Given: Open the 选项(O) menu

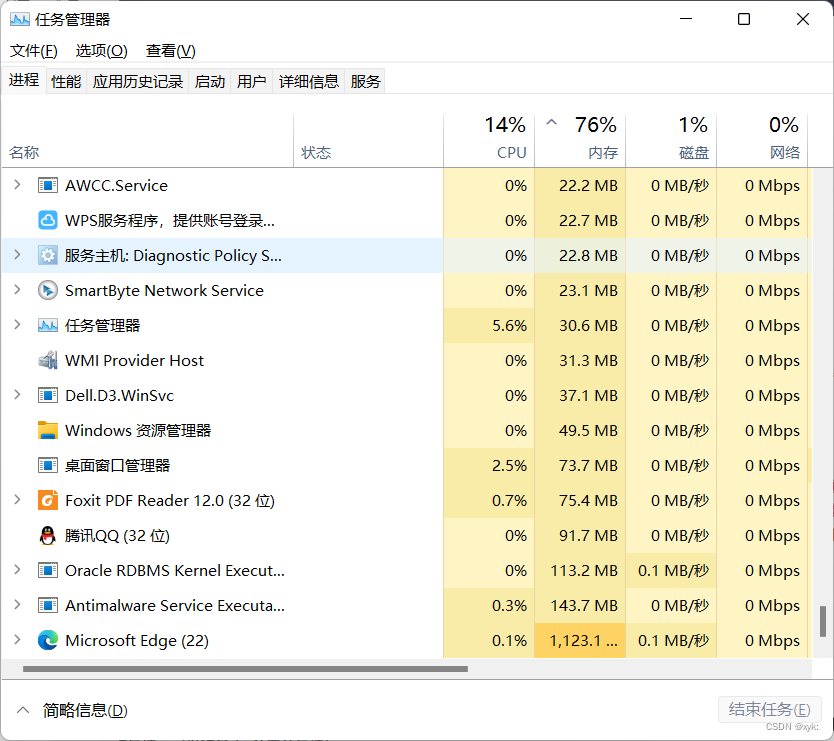Looking at the screenshot, I should pyautogui.click(x=102, y=51).
